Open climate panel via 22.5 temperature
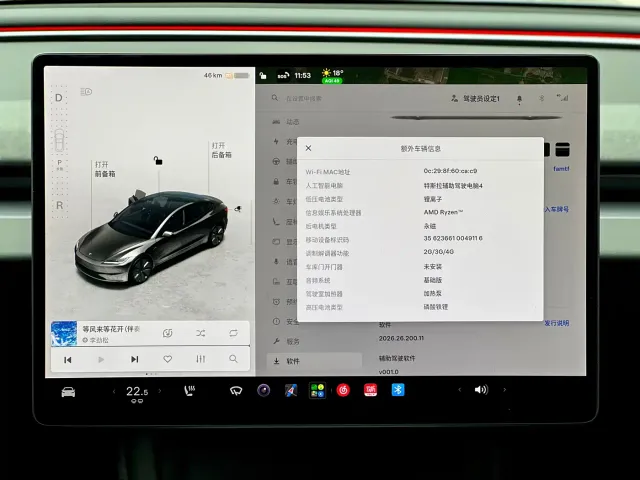Viewport: 640px width, 480px height. tap(137, 392)
